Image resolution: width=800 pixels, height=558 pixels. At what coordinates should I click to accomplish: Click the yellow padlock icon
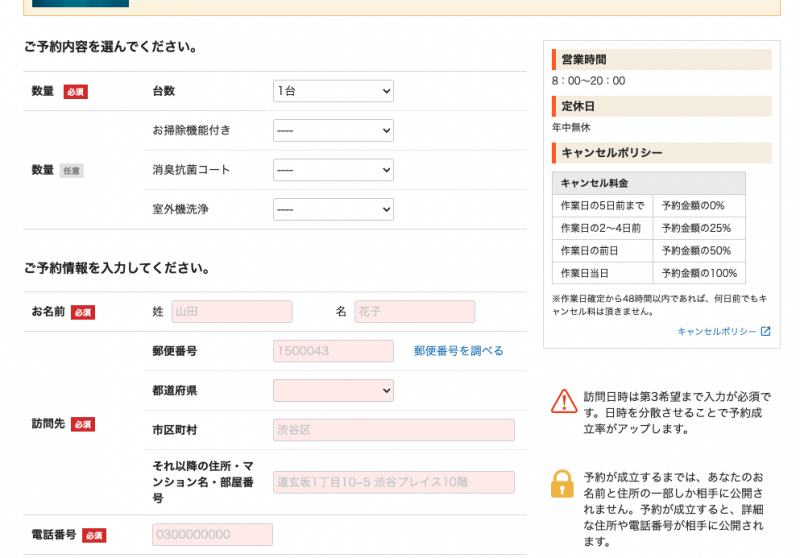click(563, 483)
